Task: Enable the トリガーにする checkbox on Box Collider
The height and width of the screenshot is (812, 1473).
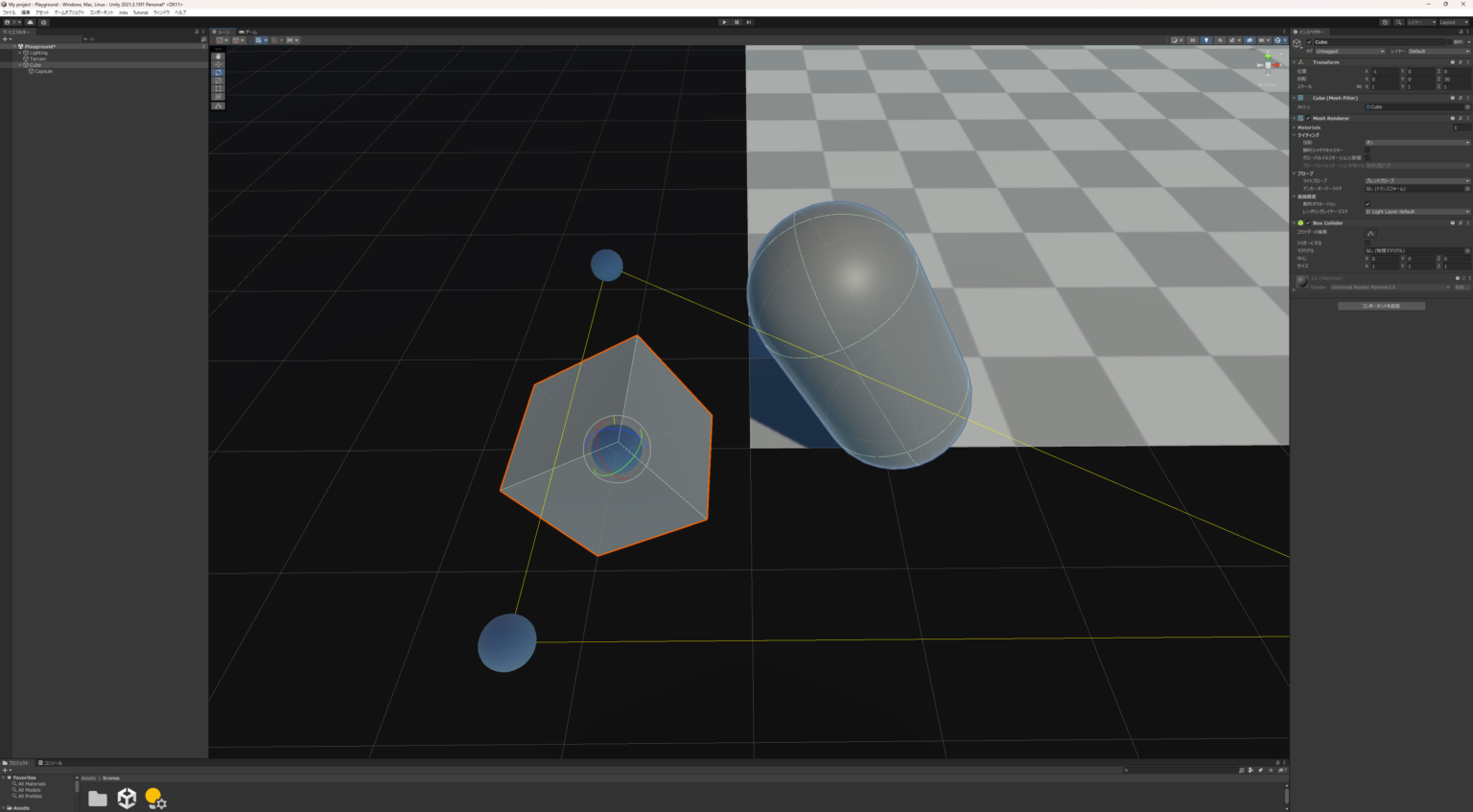Action: point(1368,244)
